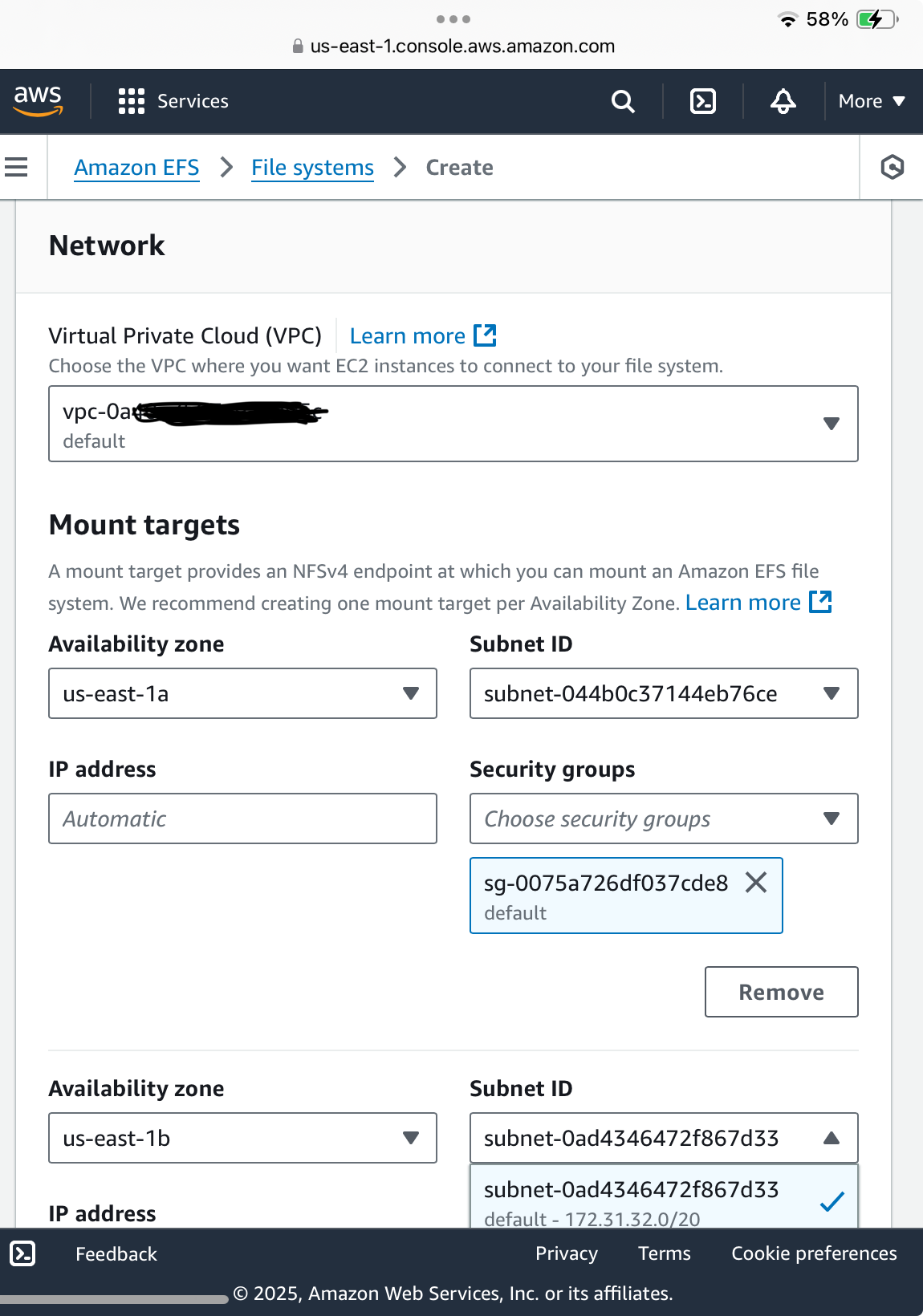This screenshot has height=1316, width=923.
Task: Click the AWS logo home icon
Action: click(x=38, y=100)
